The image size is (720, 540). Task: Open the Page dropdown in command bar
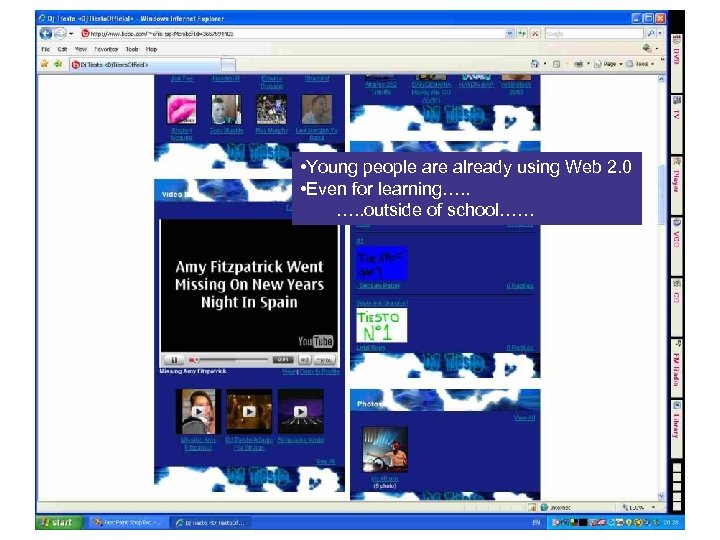pos(608,64)
